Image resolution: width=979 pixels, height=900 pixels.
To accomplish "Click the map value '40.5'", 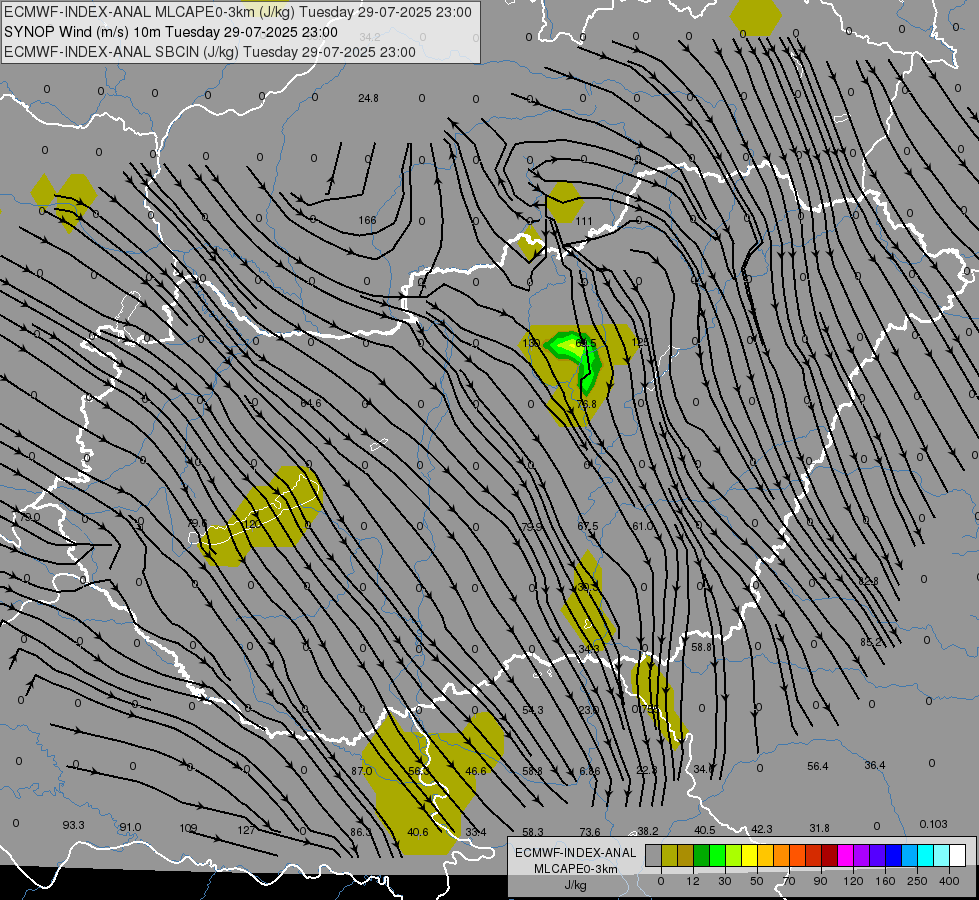I will coord(705,830).
